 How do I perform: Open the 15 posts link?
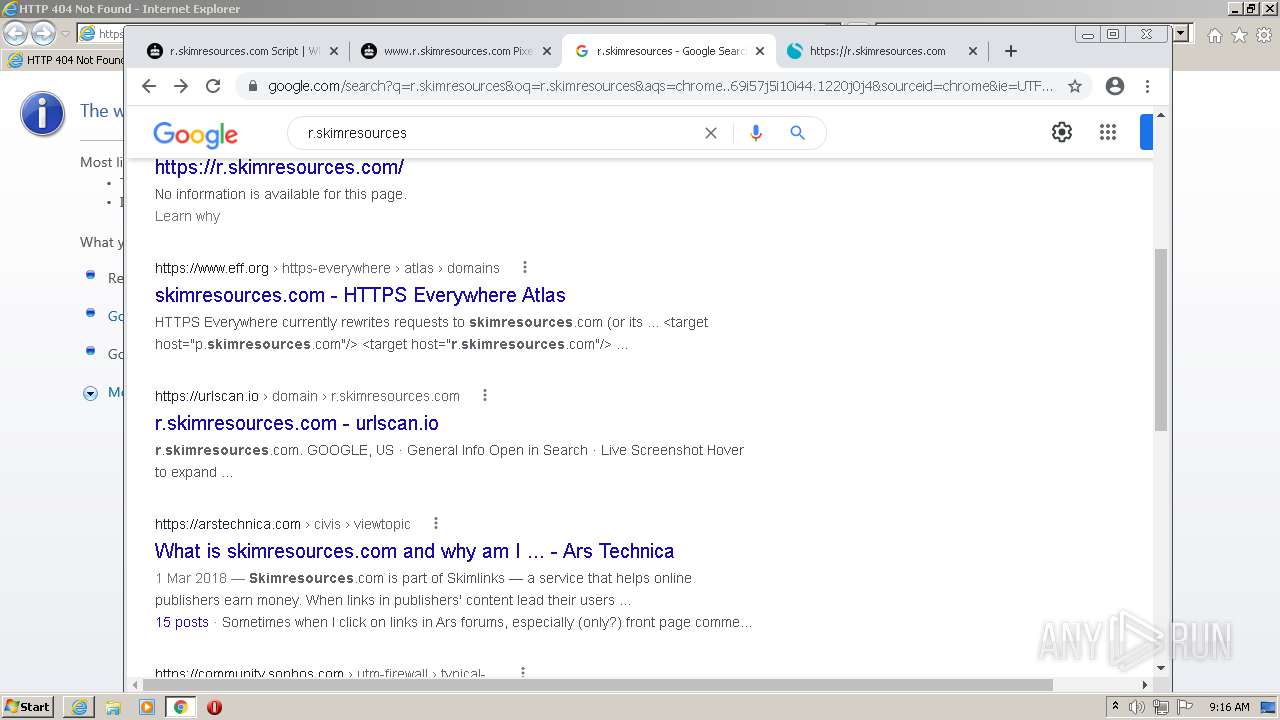182,622
